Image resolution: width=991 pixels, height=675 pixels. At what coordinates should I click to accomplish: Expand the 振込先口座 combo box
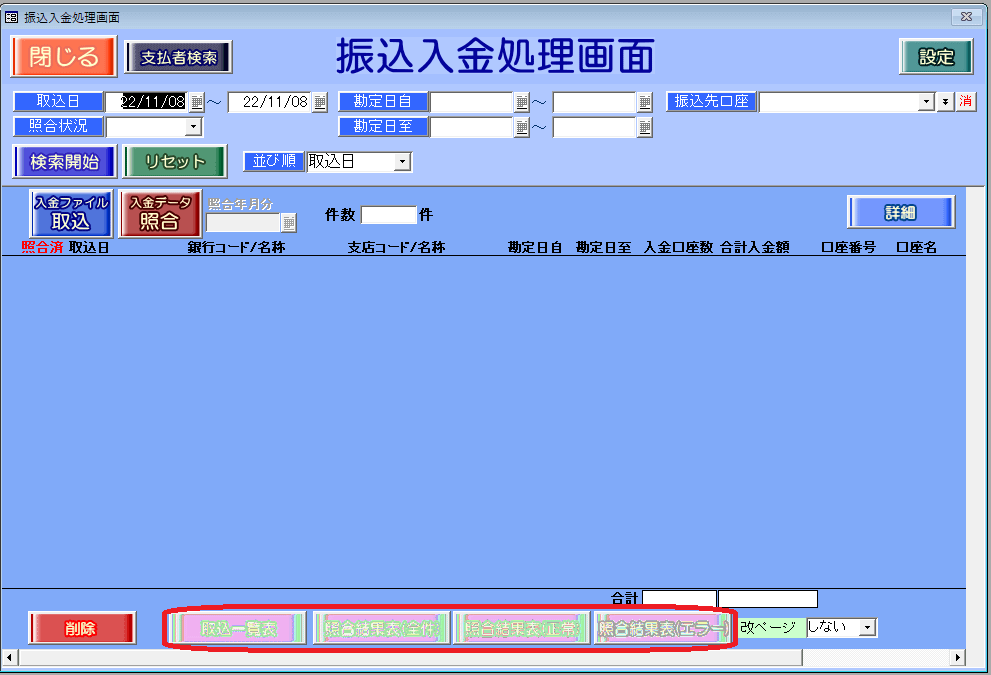point(926,102)
